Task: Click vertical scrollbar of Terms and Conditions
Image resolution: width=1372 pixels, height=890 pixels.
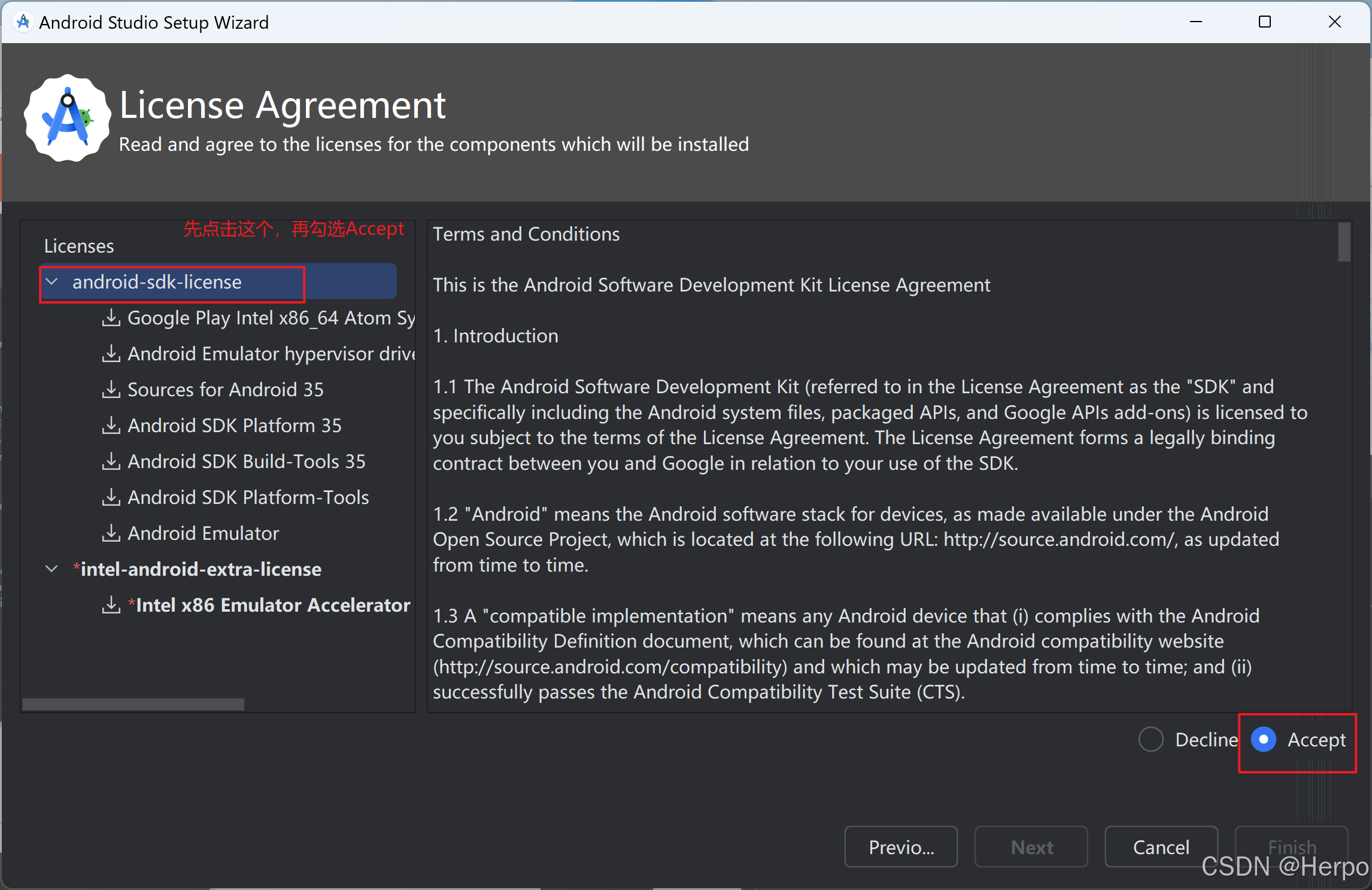Action: [1344, 242]
